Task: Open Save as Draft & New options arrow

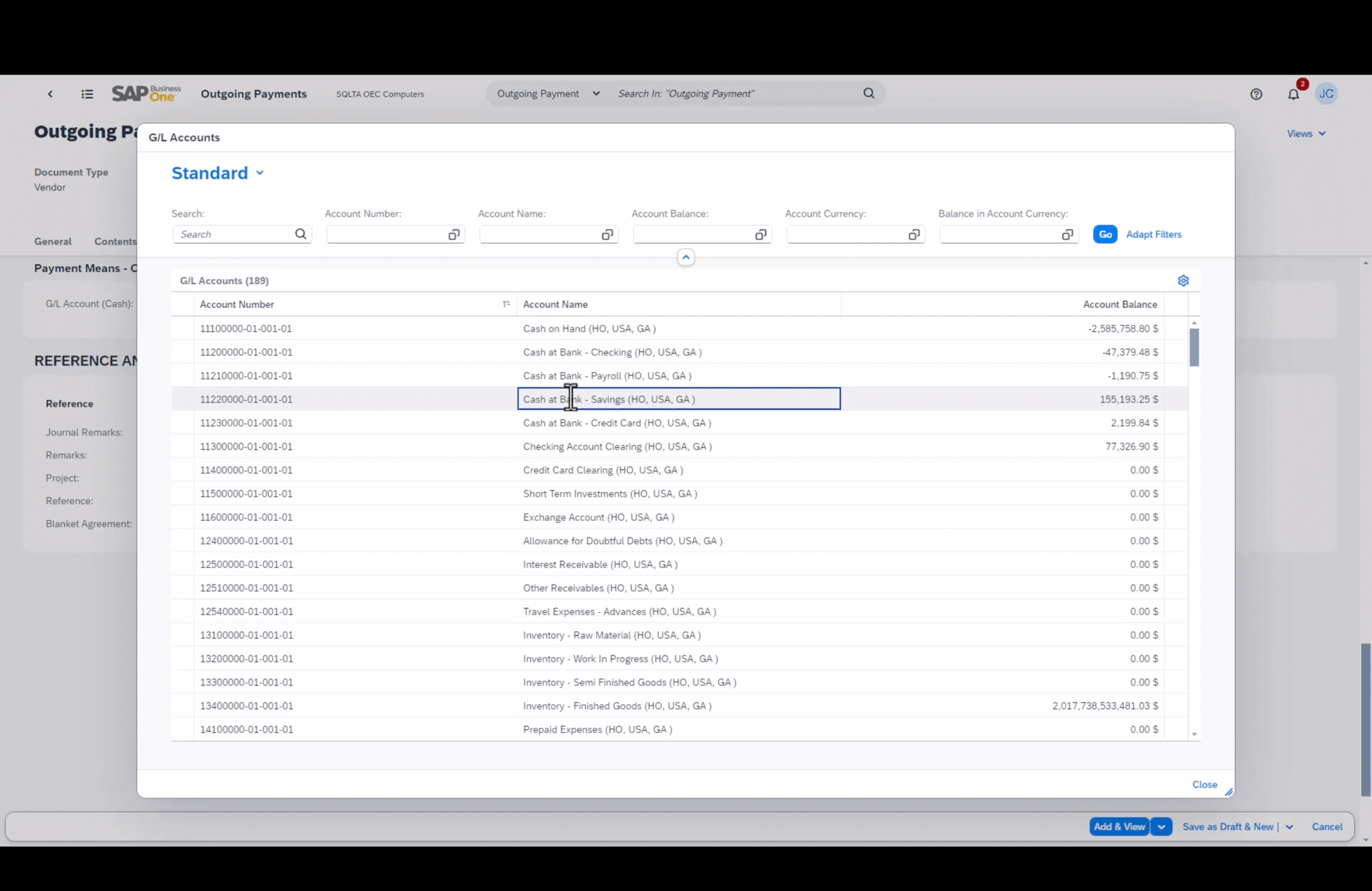Action: (1289, 827)
